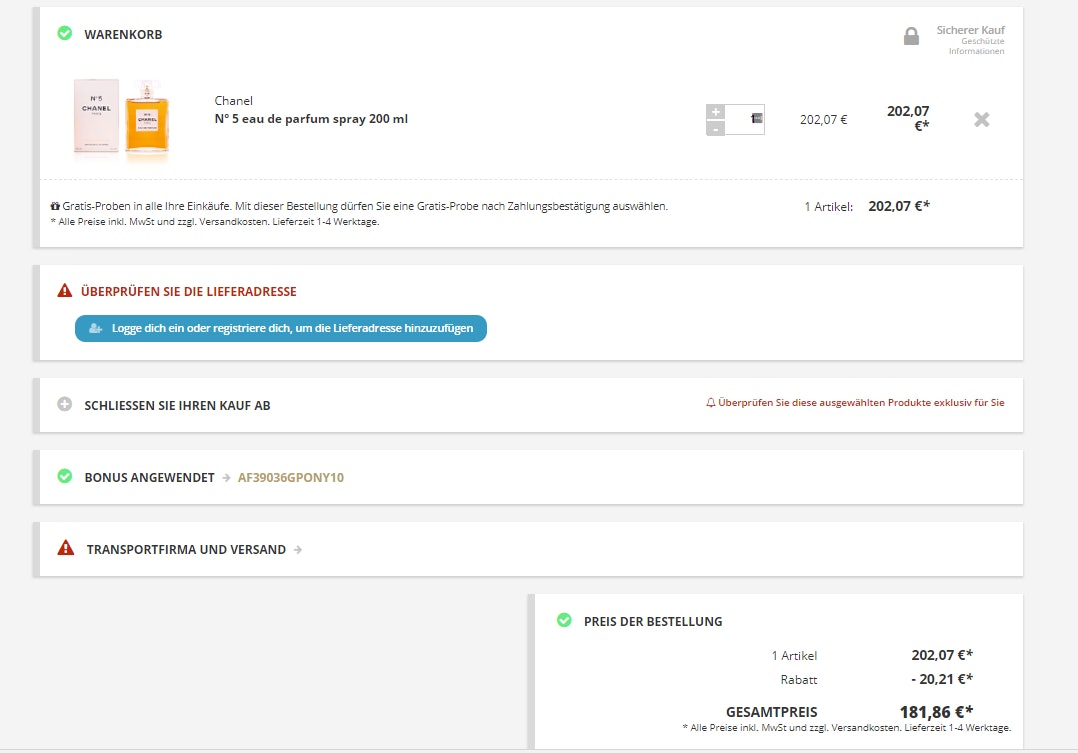Expand the Transportfirma und Versand section

pos(186,549)
